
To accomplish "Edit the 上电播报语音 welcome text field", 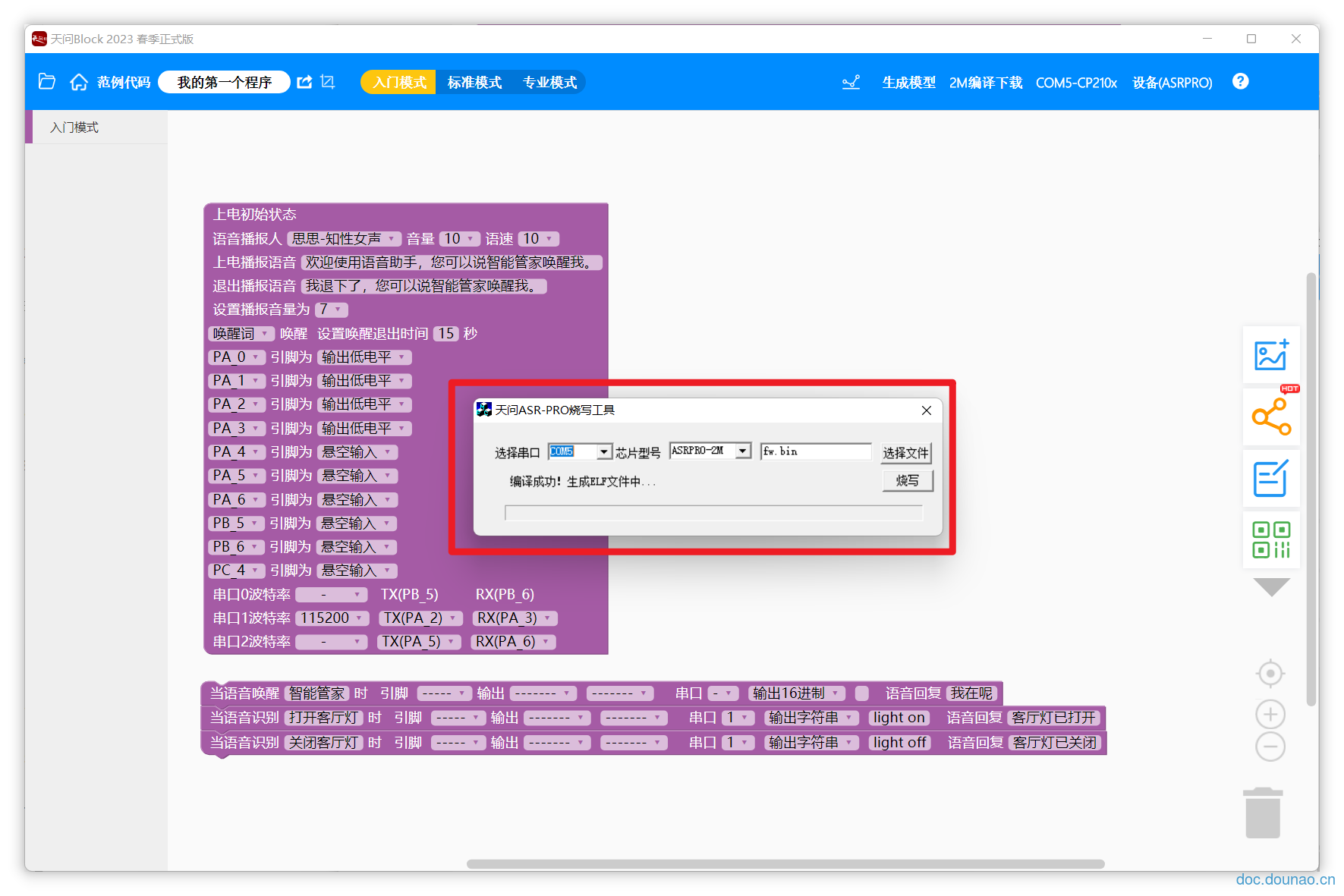I will pos(452,263).
